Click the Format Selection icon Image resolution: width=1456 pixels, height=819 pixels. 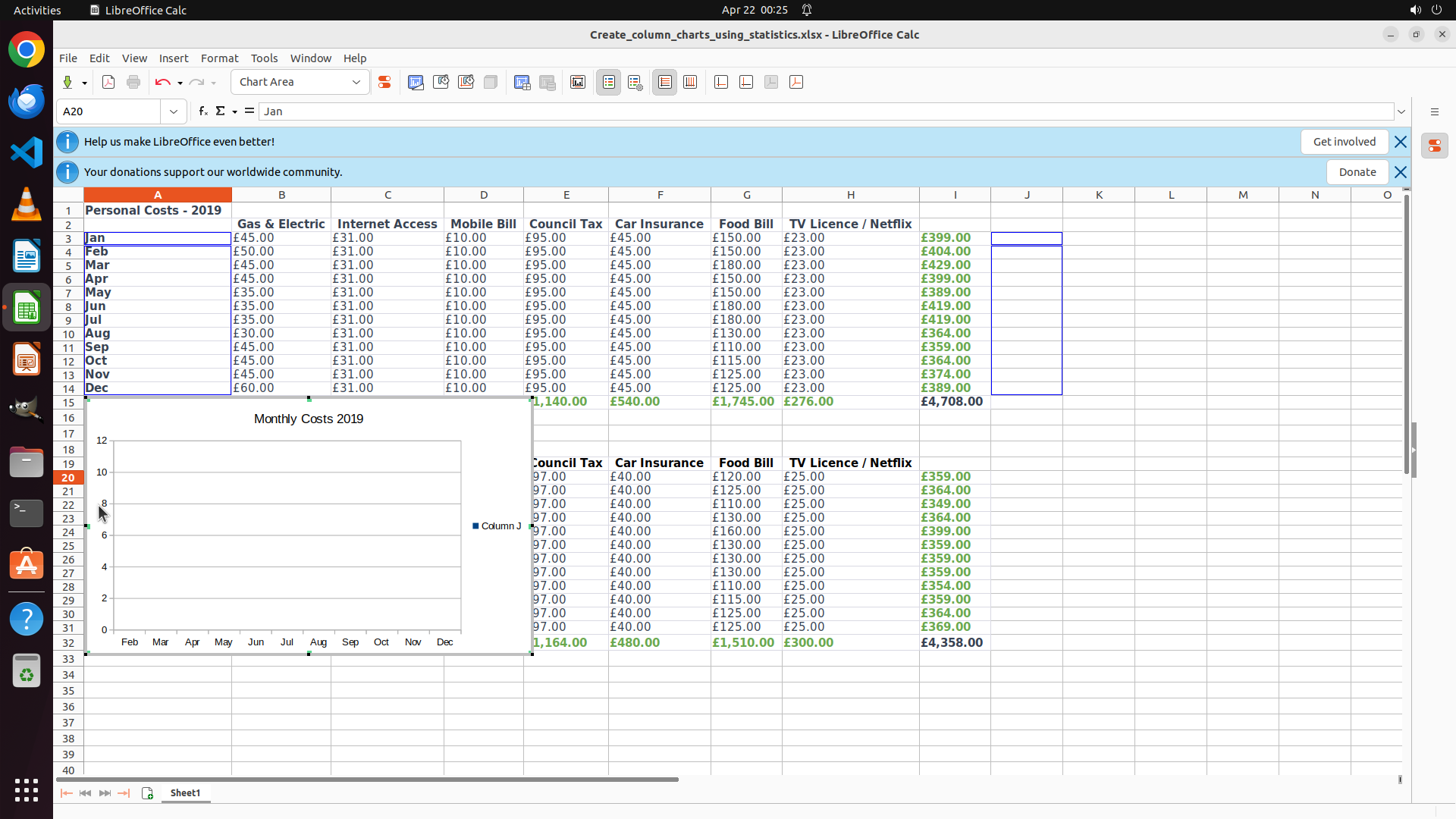384,82
